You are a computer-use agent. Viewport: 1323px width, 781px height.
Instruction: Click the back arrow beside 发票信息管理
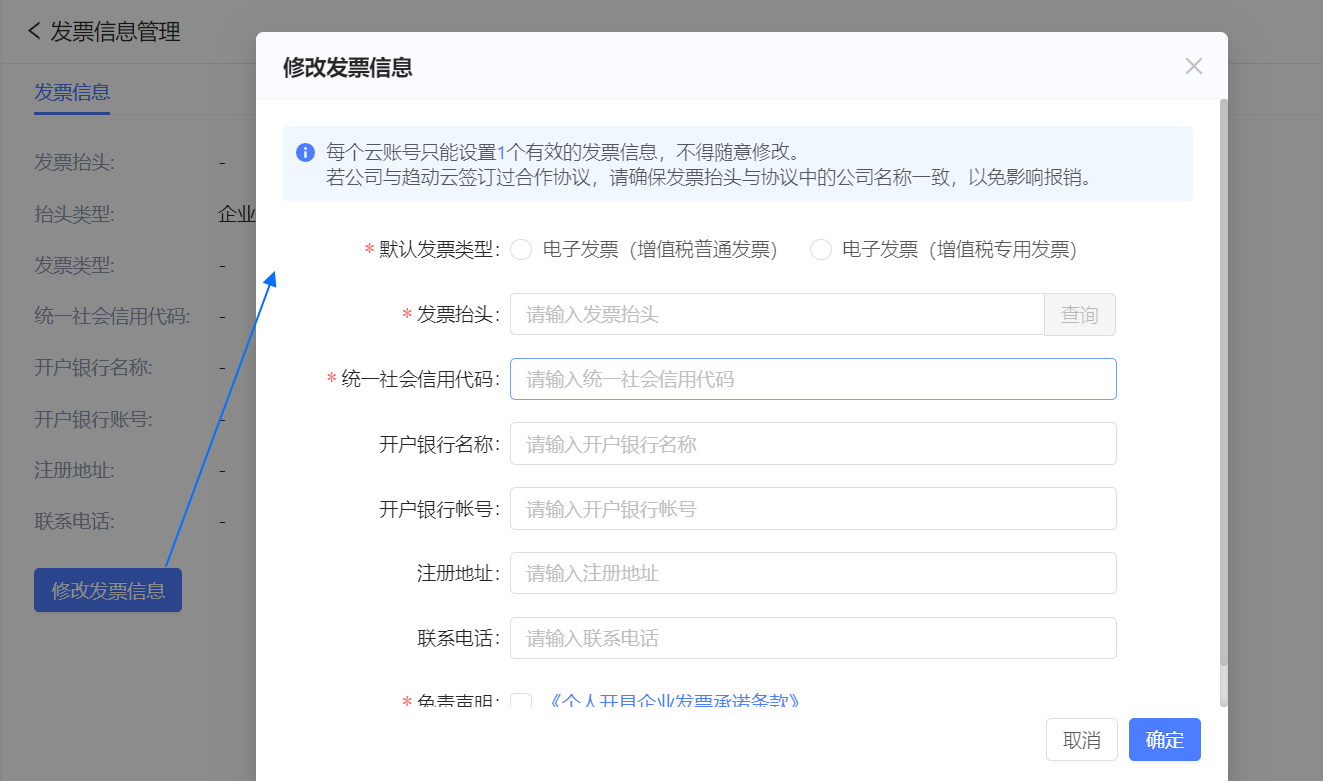pyautogui.click(x=35, y=31)
